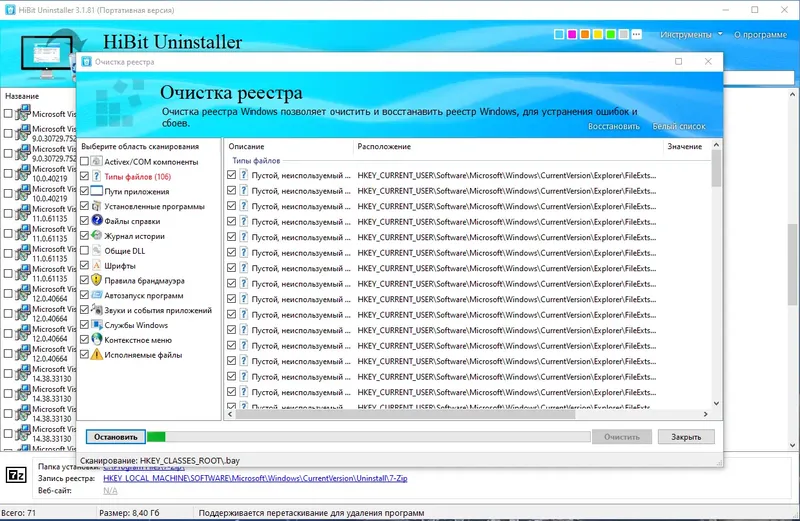Maximize the Очистка реестра dialog
Viewport: 800px width, 521px height.
click(x=678, y=61)
